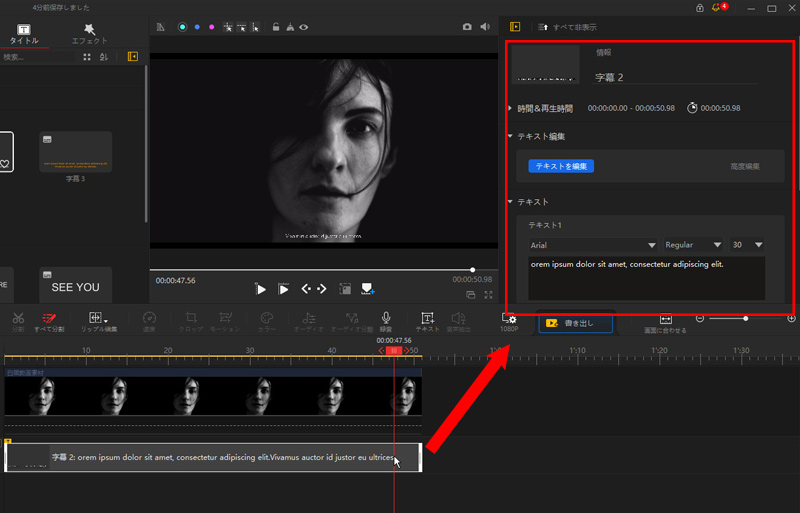Click the 画面に合わせる fit-to-screen icon

665,321
